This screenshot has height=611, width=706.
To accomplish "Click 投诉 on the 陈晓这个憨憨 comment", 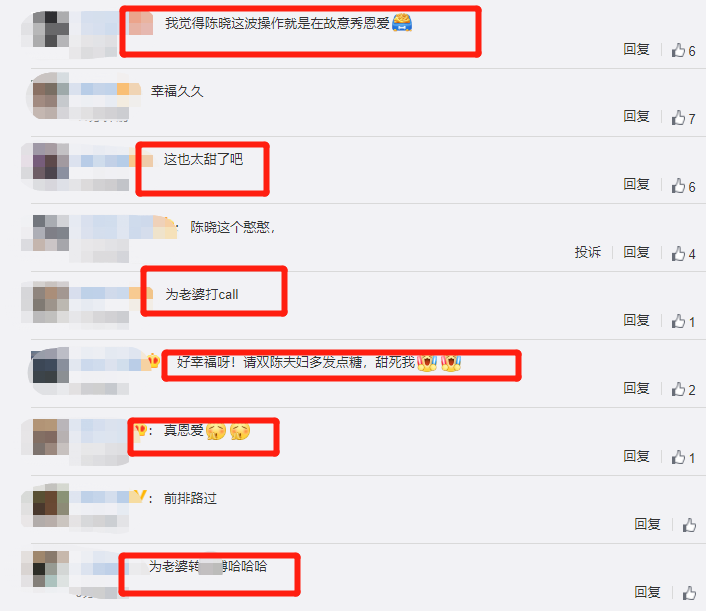I will [x=588, y=252].
